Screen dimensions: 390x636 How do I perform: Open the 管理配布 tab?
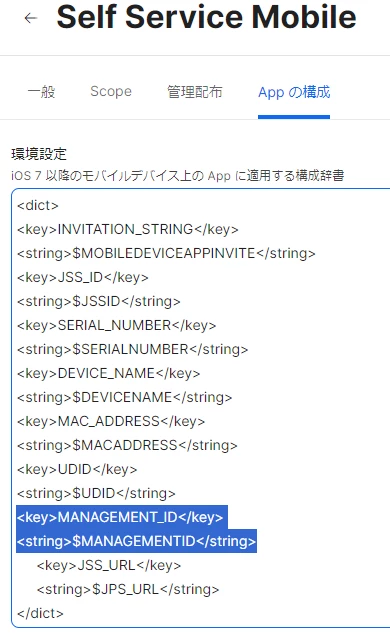click(x=195, y=92)
